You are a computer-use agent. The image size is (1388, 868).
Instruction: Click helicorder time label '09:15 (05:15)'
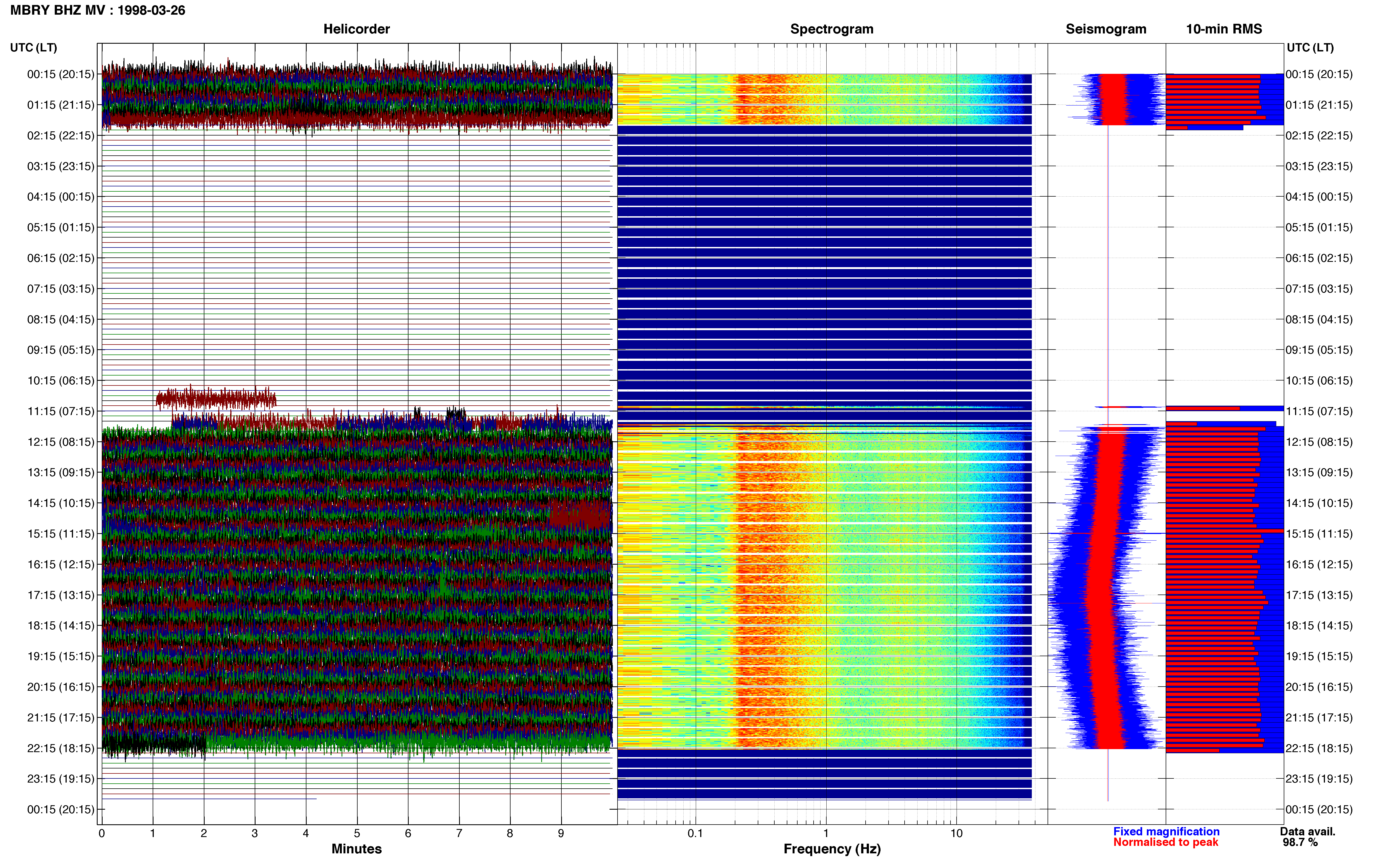coord(61,350)
